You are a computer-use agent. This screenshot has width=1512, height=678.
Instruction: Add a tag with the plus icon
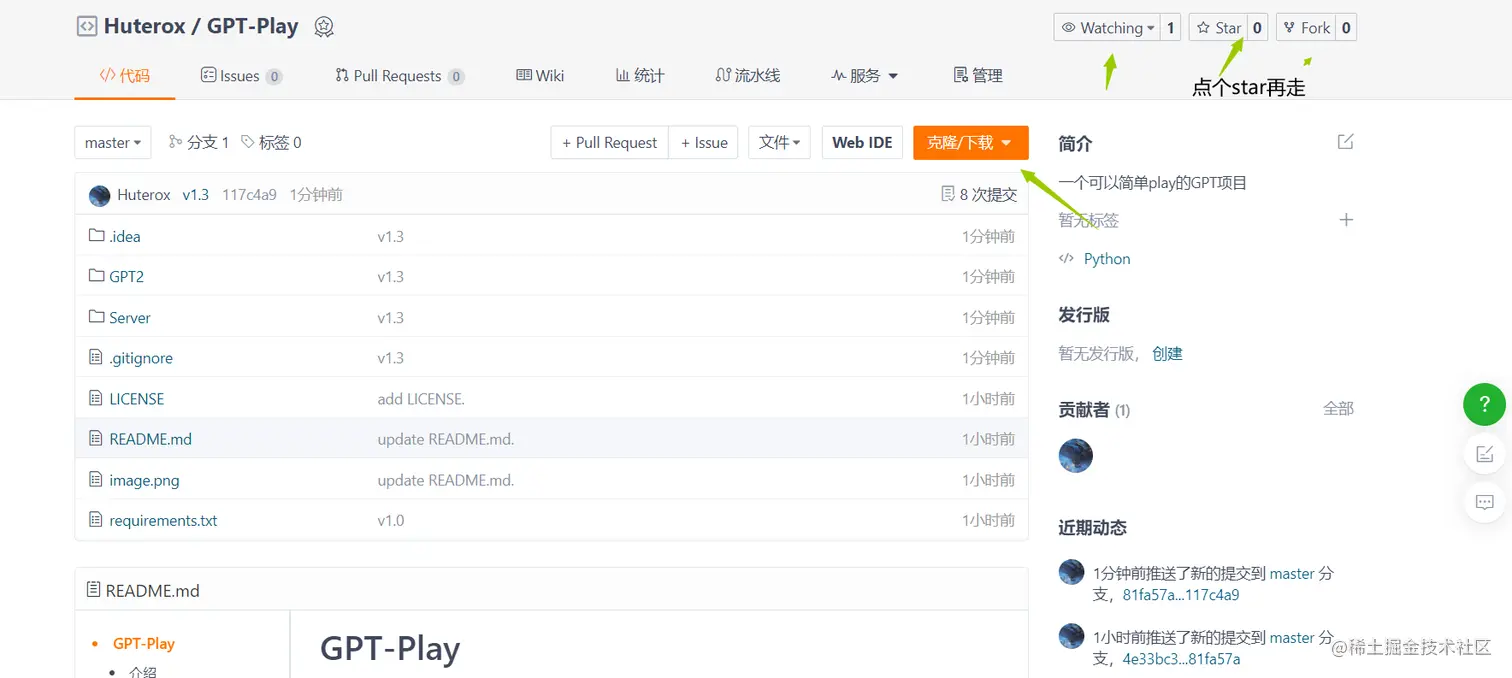[x=1346, y=219]
